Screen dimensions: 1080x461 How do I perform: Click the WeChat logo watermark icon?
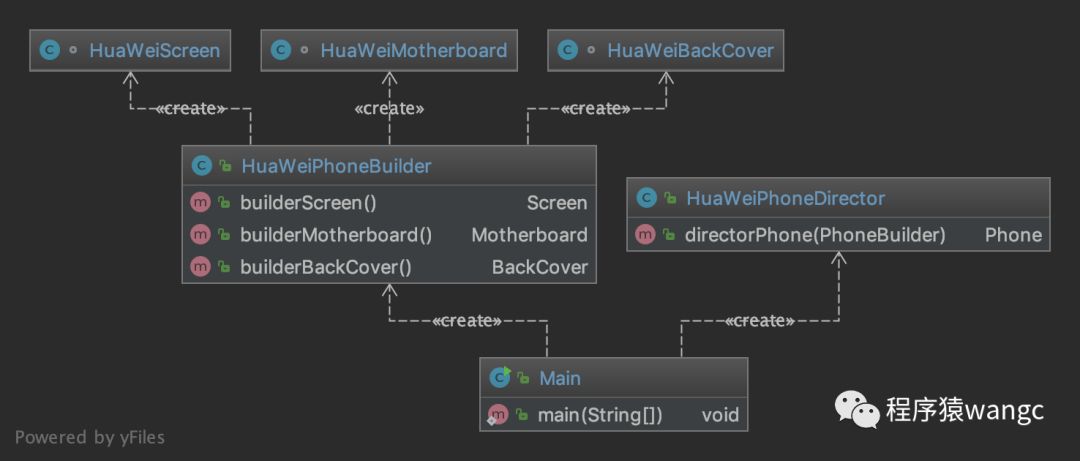(x=857, y=411)
